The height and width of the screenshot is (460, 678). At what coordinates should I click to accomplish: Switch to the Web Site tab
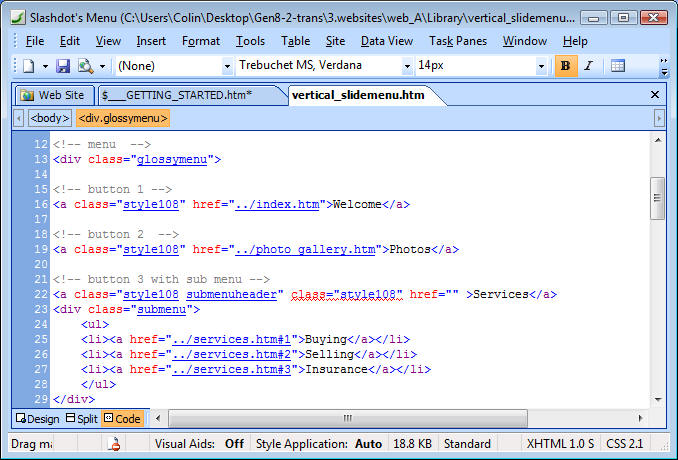pyautogui.click(x=54, y=95)
